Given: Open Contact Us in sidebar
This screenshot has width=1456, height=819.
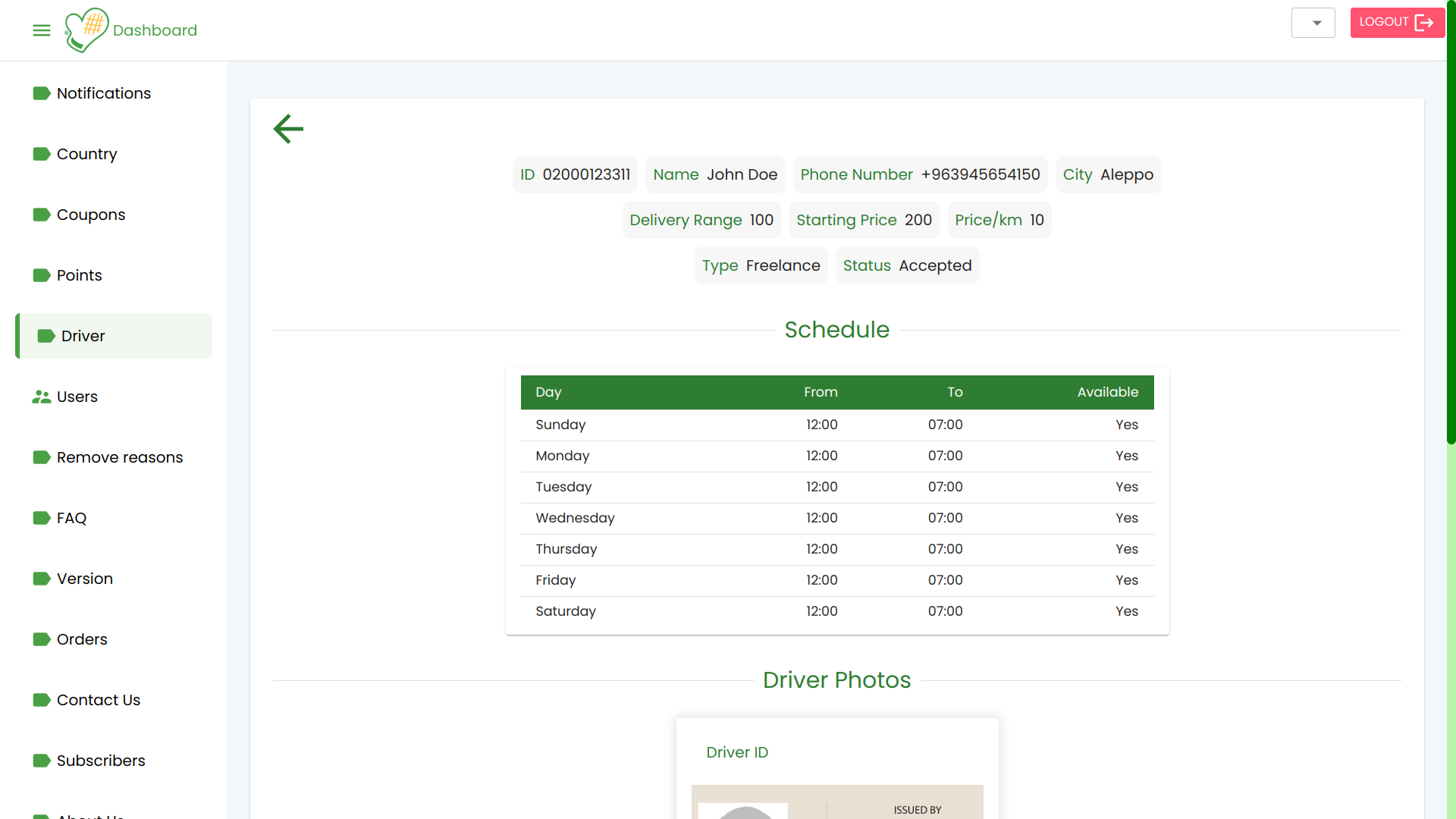Looking at the screenshot, I should click(114, 700).
